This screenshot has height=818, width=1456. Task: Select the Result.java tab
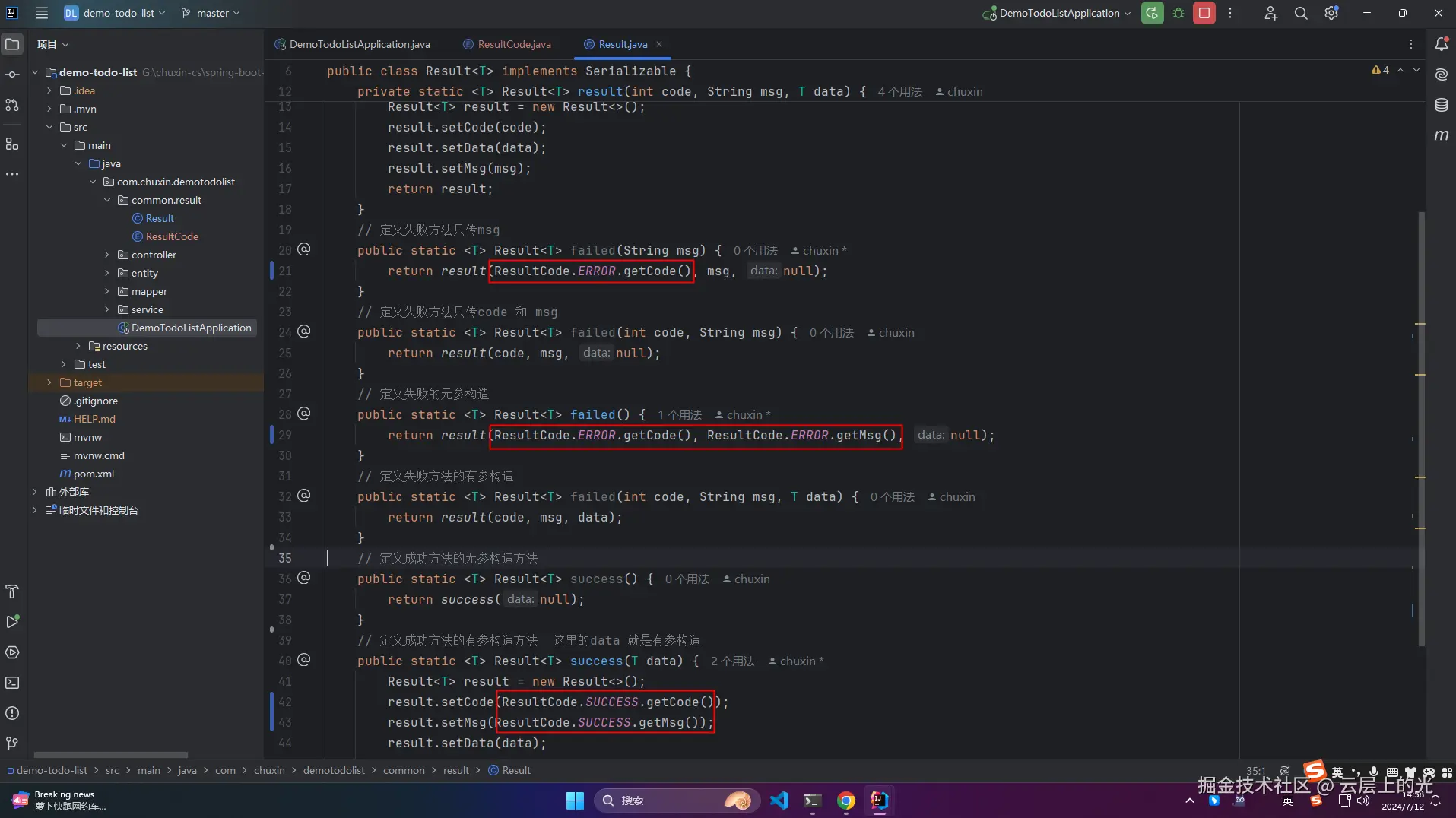623,44
